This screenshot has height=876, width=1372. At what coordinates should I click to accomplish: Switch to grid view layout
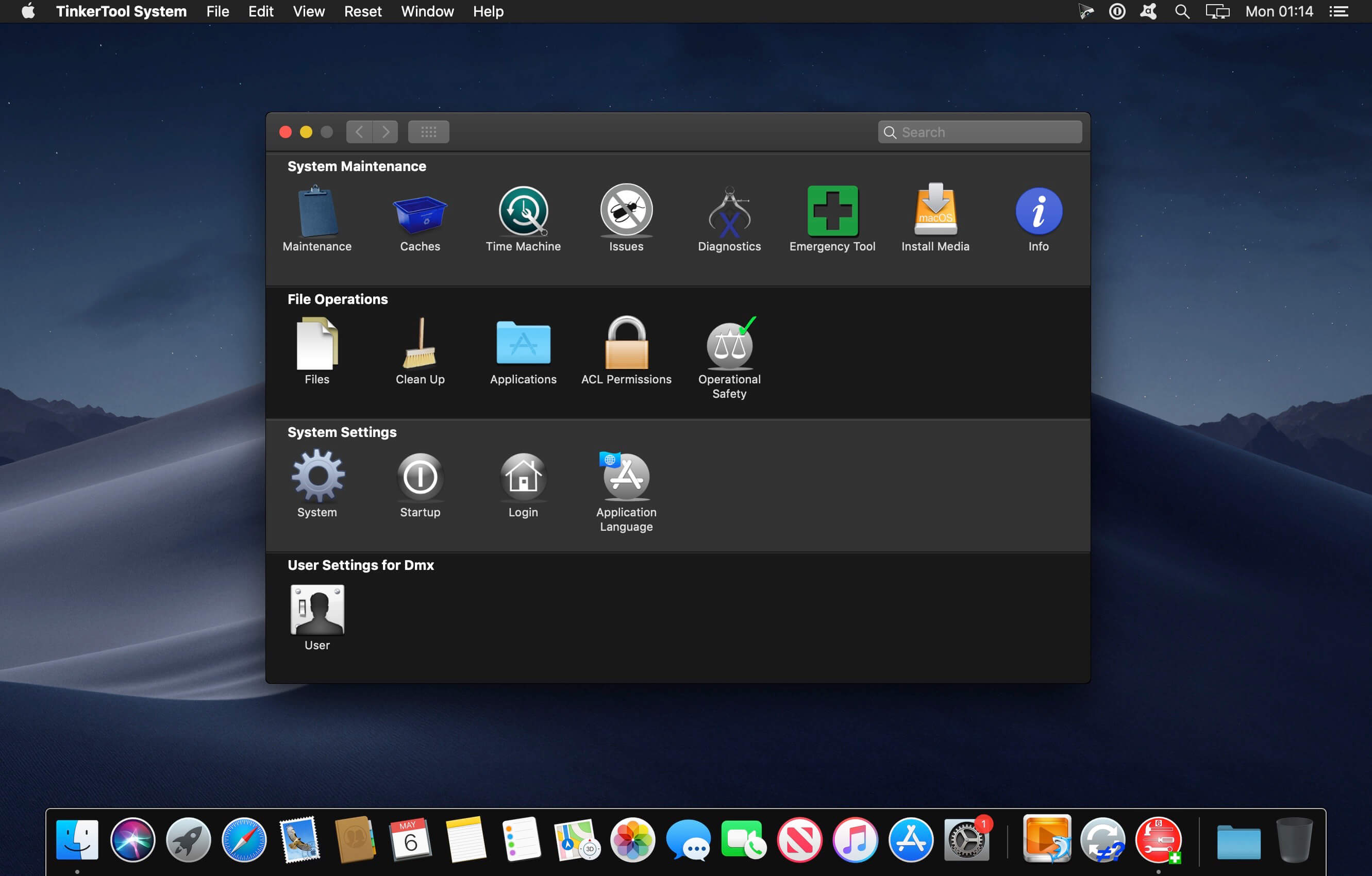tap(427, 131)
